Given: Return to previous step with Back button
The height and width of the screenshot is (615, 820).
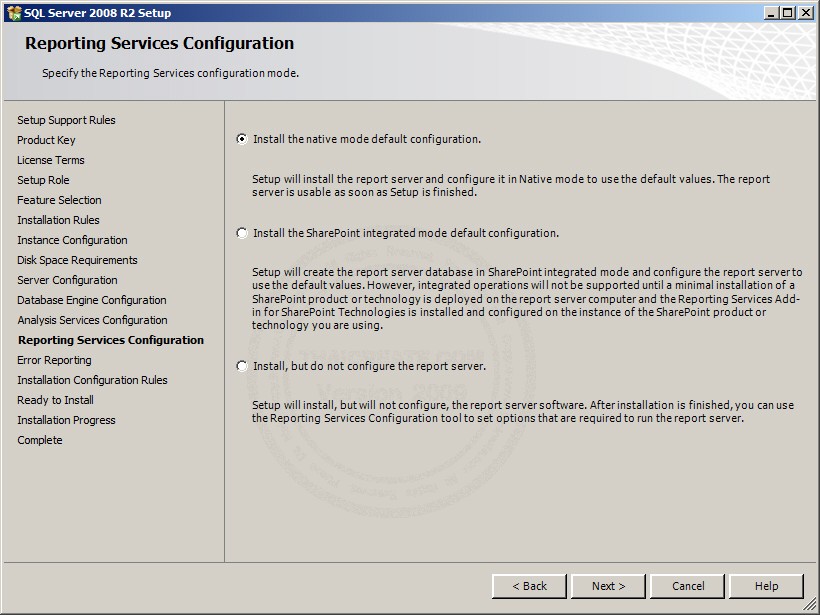Looking at the screenshot, I should 529,586.
